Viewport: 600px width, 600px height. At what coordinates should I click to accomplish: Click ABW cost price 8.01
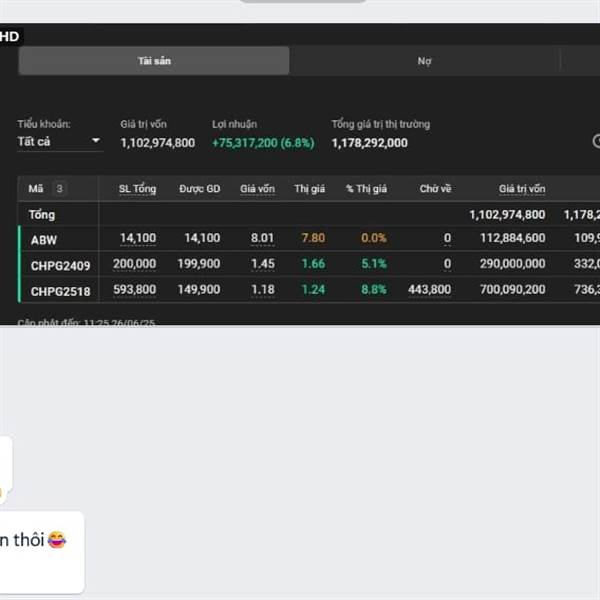click(x=262, y=238)
